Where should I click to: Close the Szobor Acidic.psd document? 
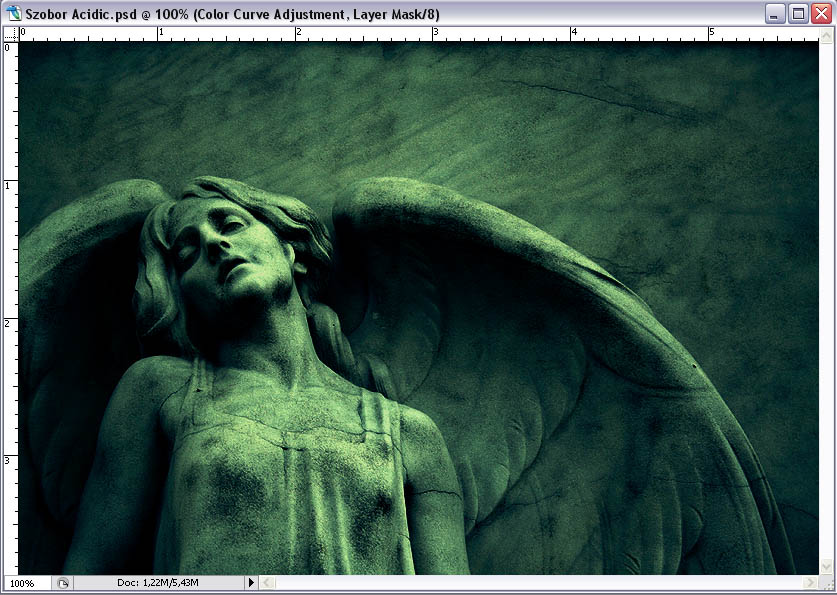click(820, 14)
